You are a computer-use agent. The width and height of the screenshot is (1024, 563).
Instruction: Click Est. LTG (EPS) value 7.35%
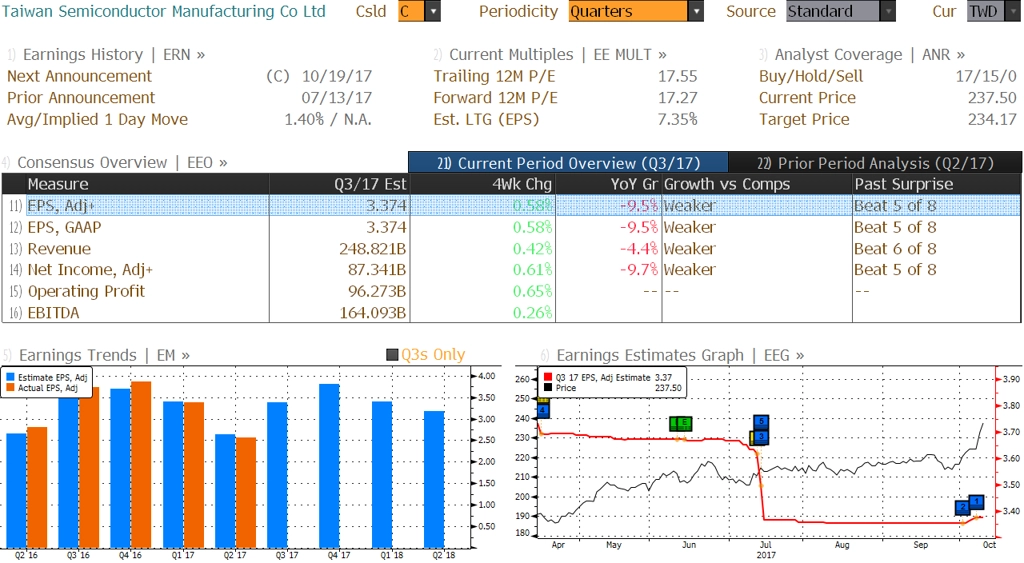677,120
